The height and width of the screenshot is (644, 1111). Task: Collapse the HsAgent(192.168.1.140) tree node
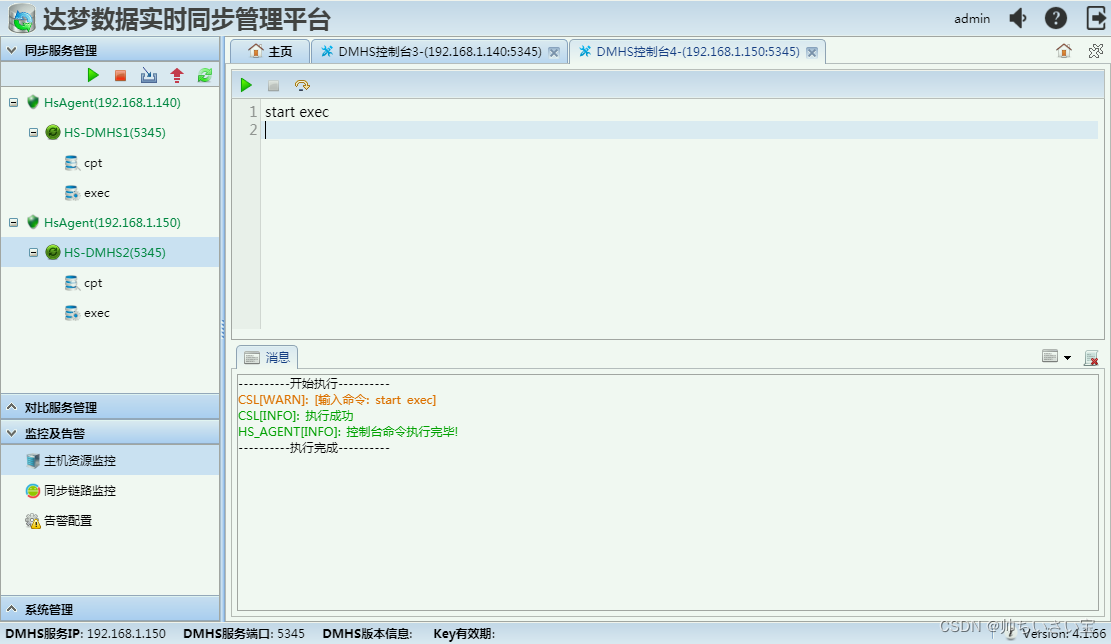click(x=13, y=103)
